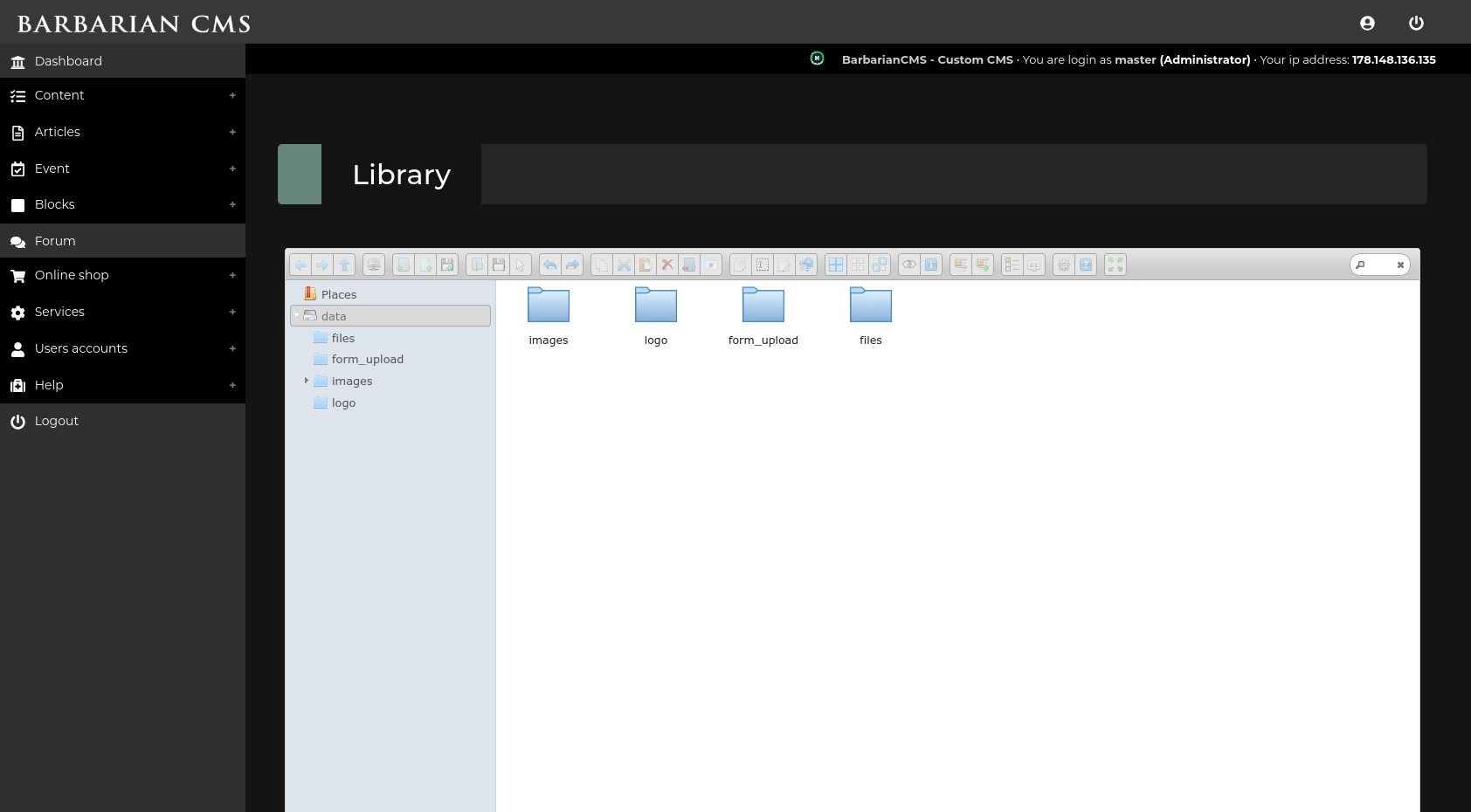This screenshot has width=1471, height=812.
Task: Expand the images folder in tree
Action: pyautogui.click(x=306, y=381)
